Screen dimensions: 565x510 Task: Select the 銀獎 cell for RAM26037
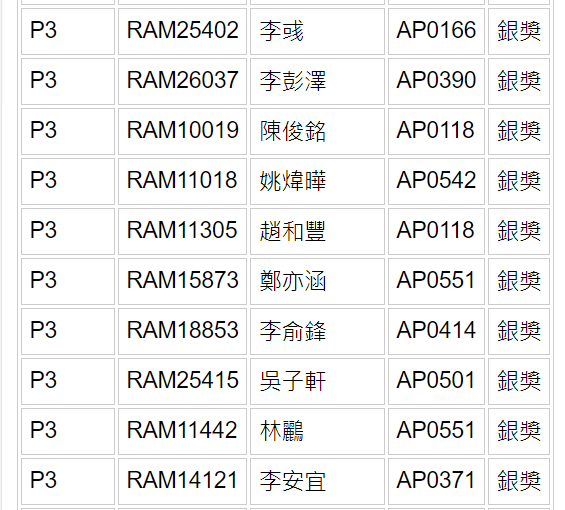(x=519, y=81)
